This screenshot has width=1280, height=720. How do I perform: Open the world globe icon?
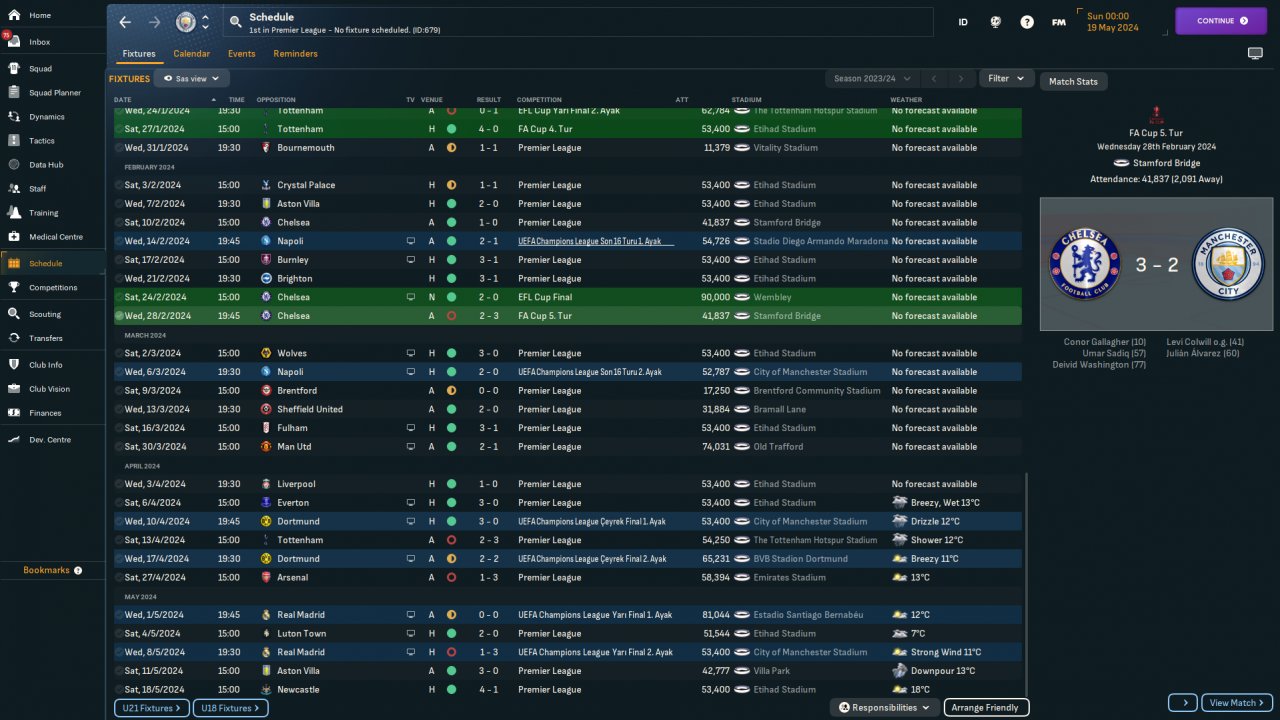[x=995, y=22]
